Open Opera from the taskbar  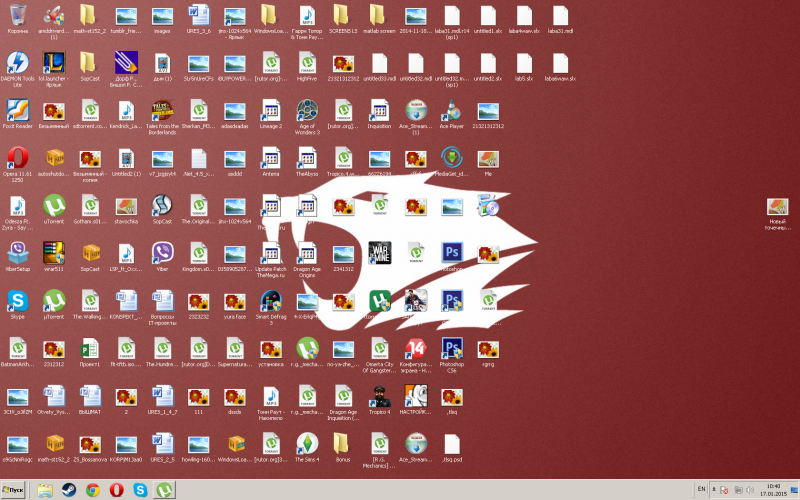point(116,490)
